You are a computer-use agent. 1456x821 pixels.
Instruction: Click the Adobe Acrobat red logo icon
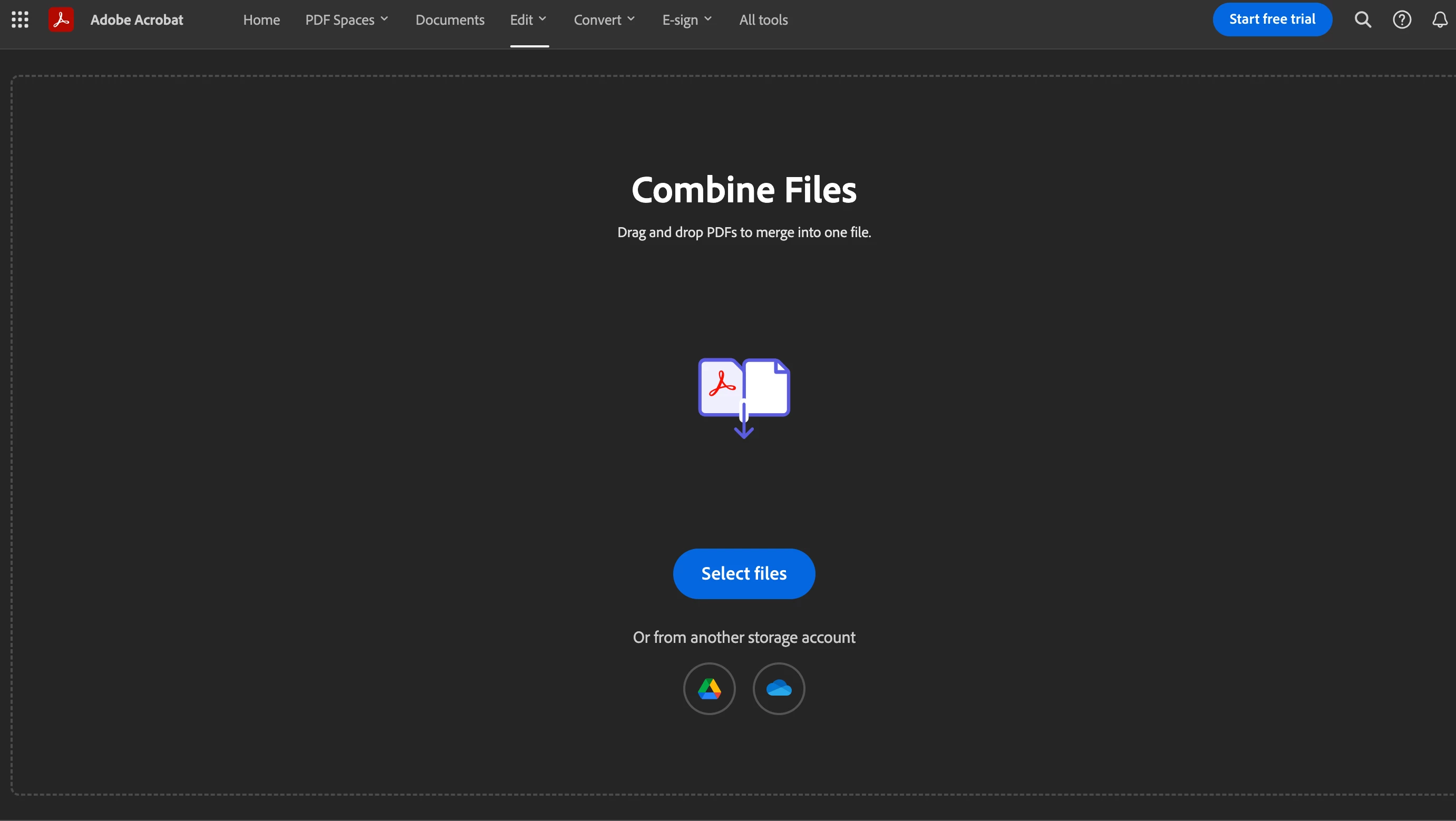pos(61,20)
